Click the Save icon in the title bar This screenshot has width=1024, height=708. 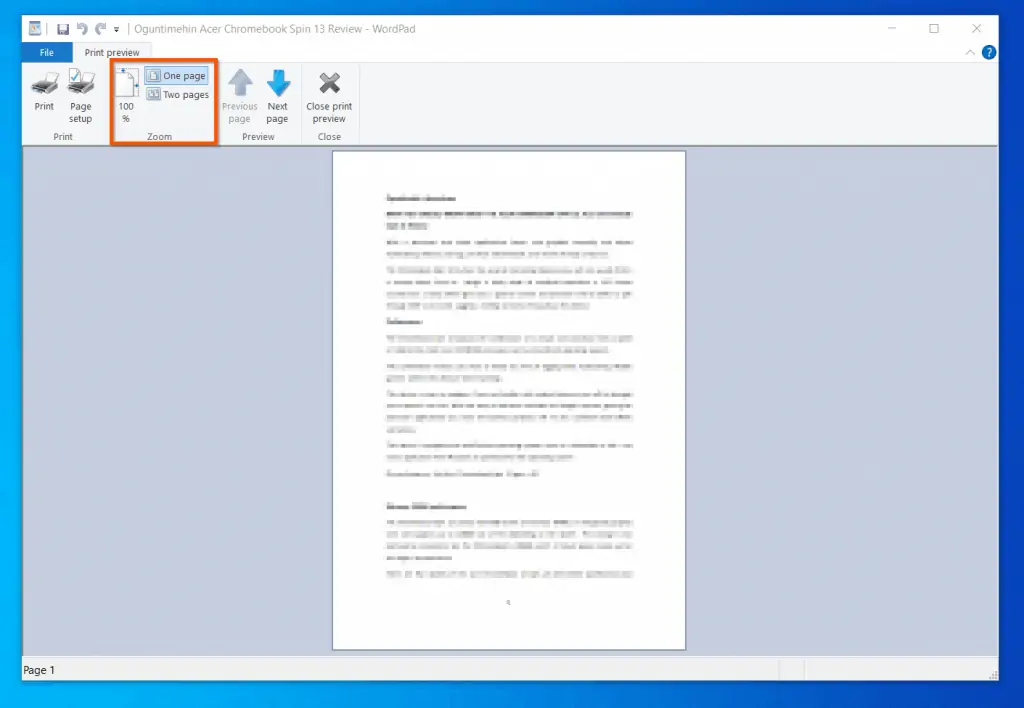tap(63, 29)
